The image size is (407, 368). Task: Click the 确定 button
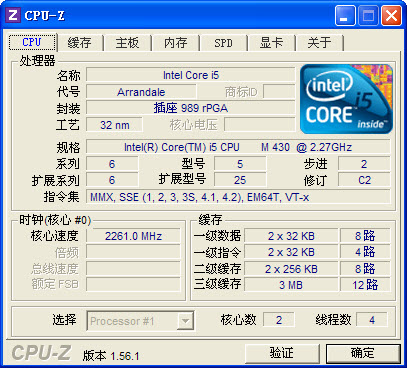(363, 353)
